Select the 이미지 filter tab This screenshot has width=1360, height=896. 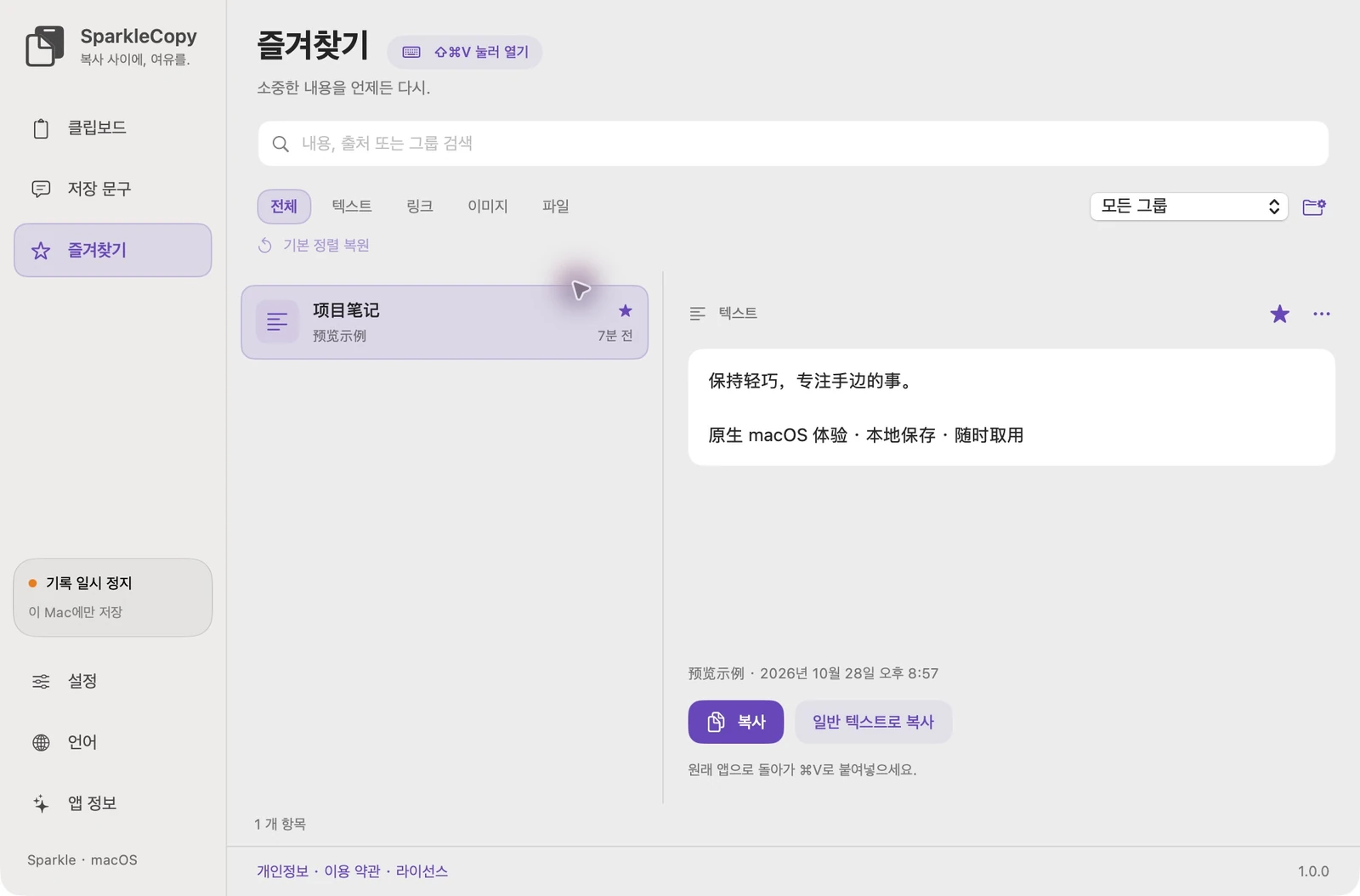coord(488,207)
